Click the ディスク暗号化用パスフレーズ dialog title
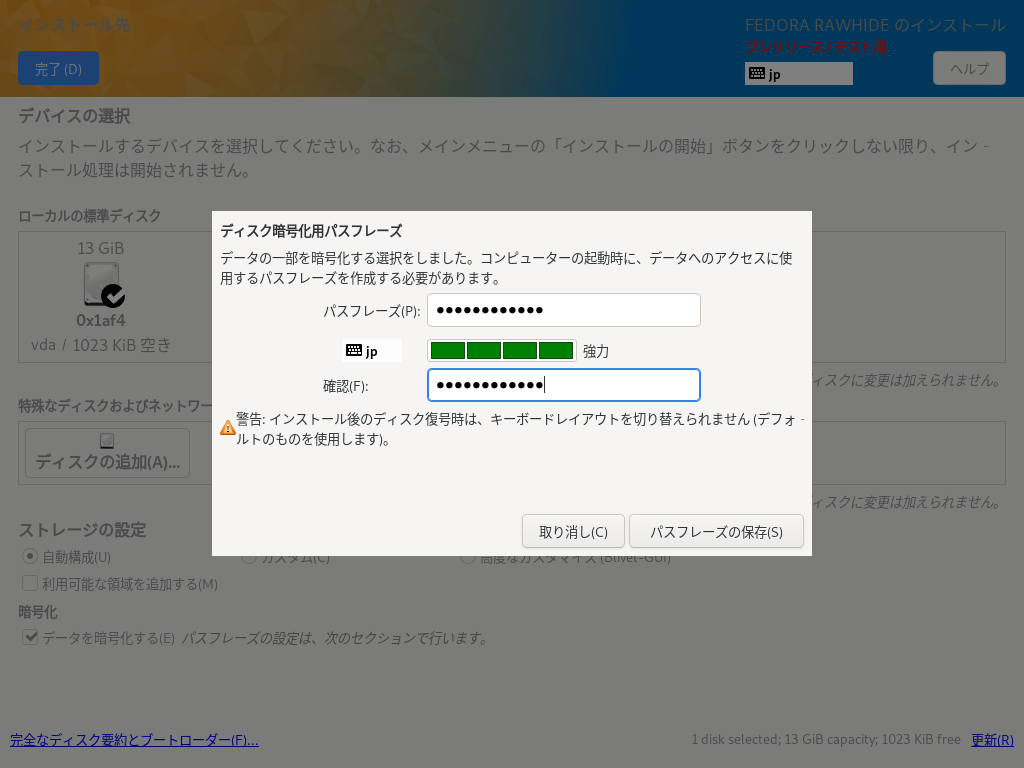 coord(311,231)
